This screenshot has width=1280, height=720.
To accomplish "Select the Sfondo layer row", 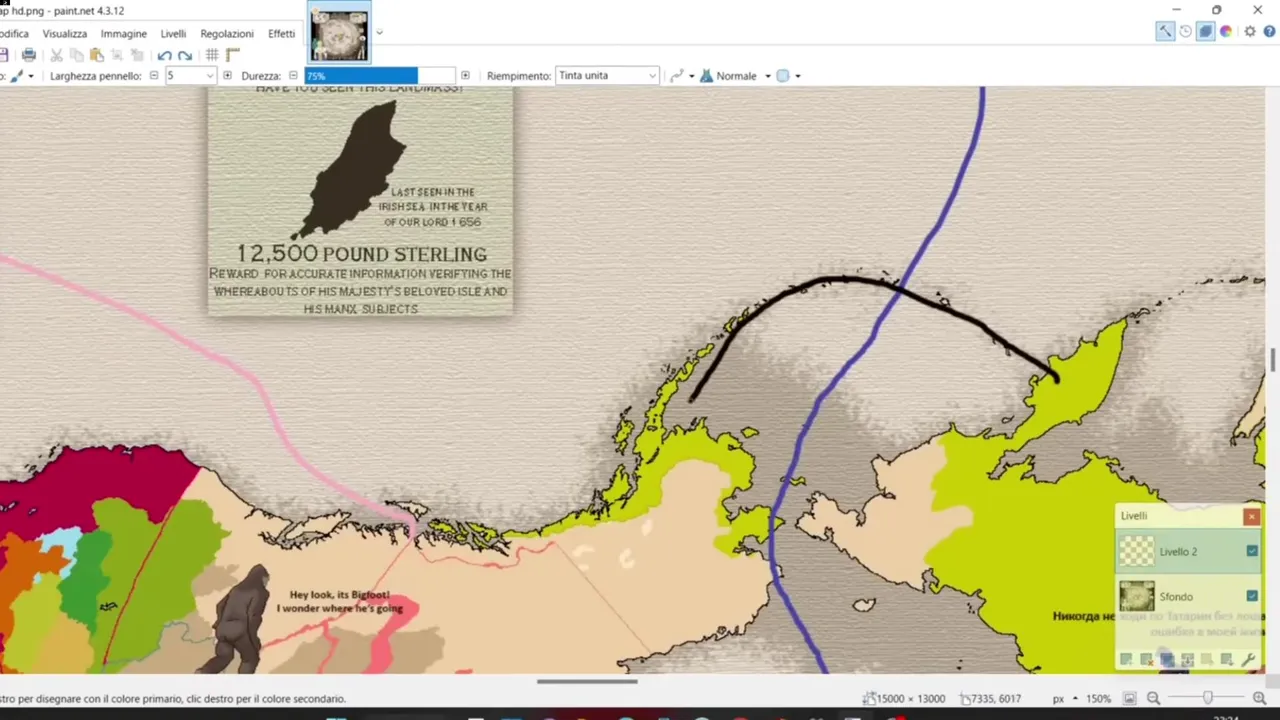I will point(1188,596).
